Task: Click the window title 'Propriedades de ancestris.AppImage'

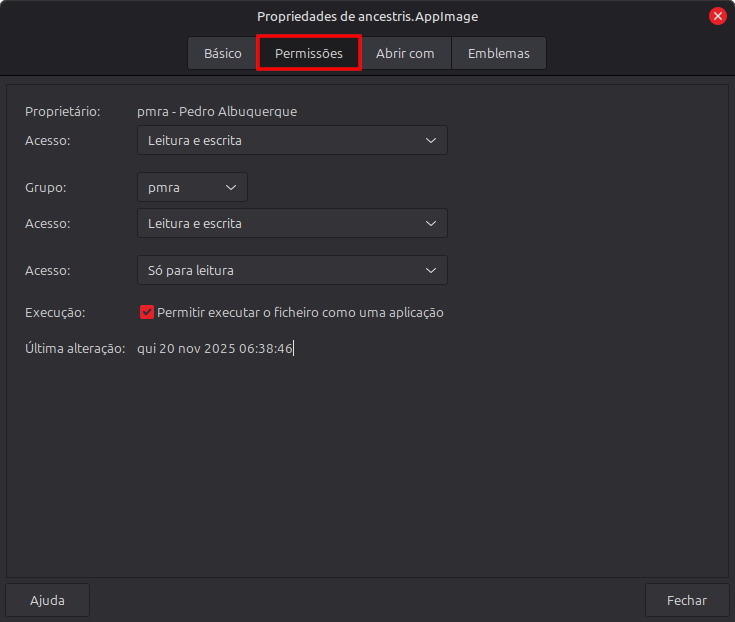Action: (367, 16)
